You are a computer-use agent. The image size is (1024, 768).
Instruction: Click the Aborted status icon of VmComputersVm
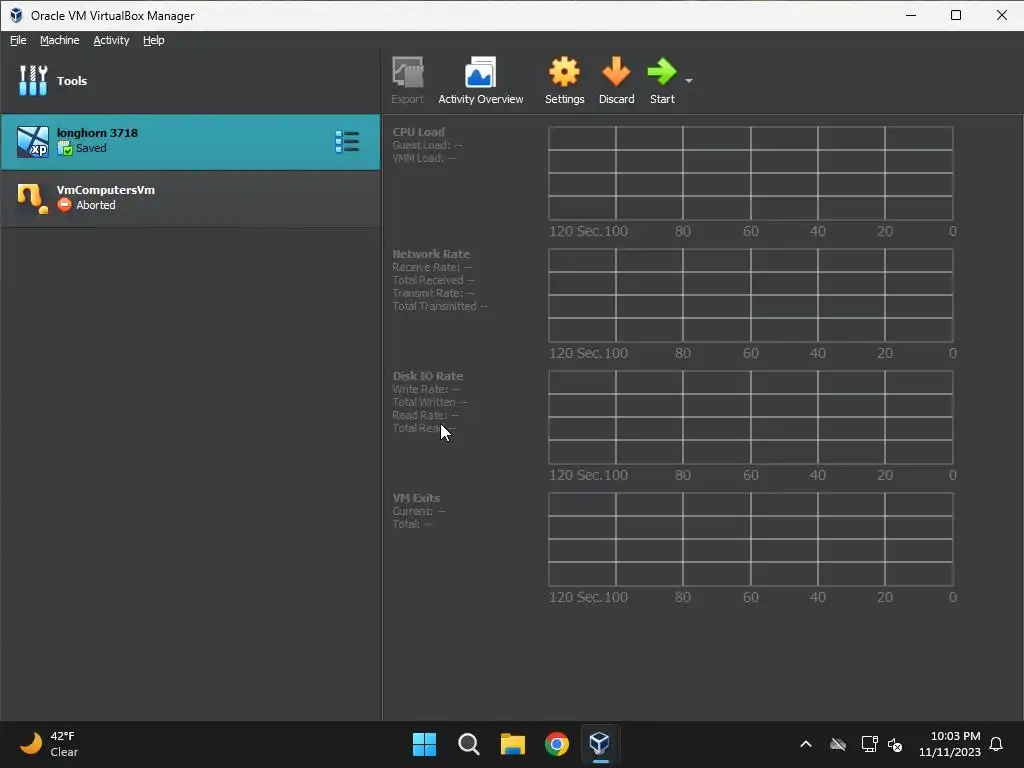coord(65,205)
